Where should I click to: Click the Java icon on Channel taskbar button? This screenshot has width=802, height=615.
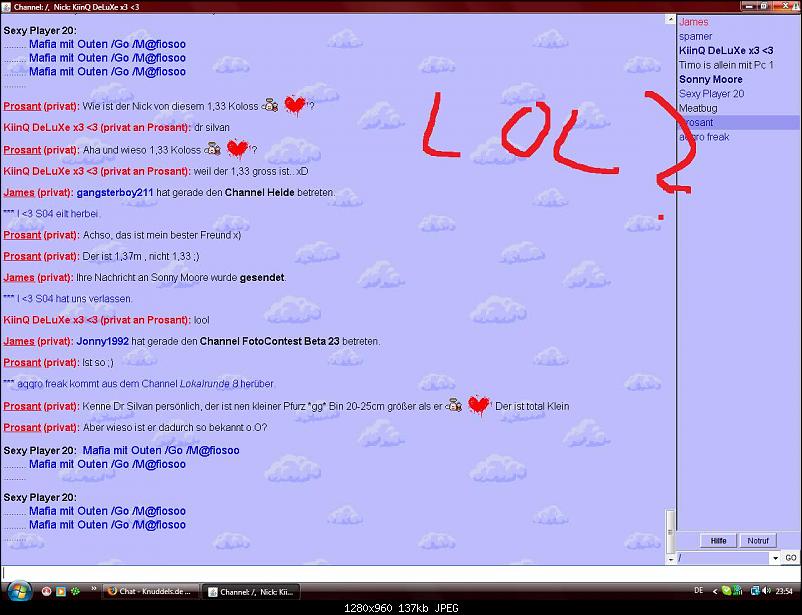point(212,591)
